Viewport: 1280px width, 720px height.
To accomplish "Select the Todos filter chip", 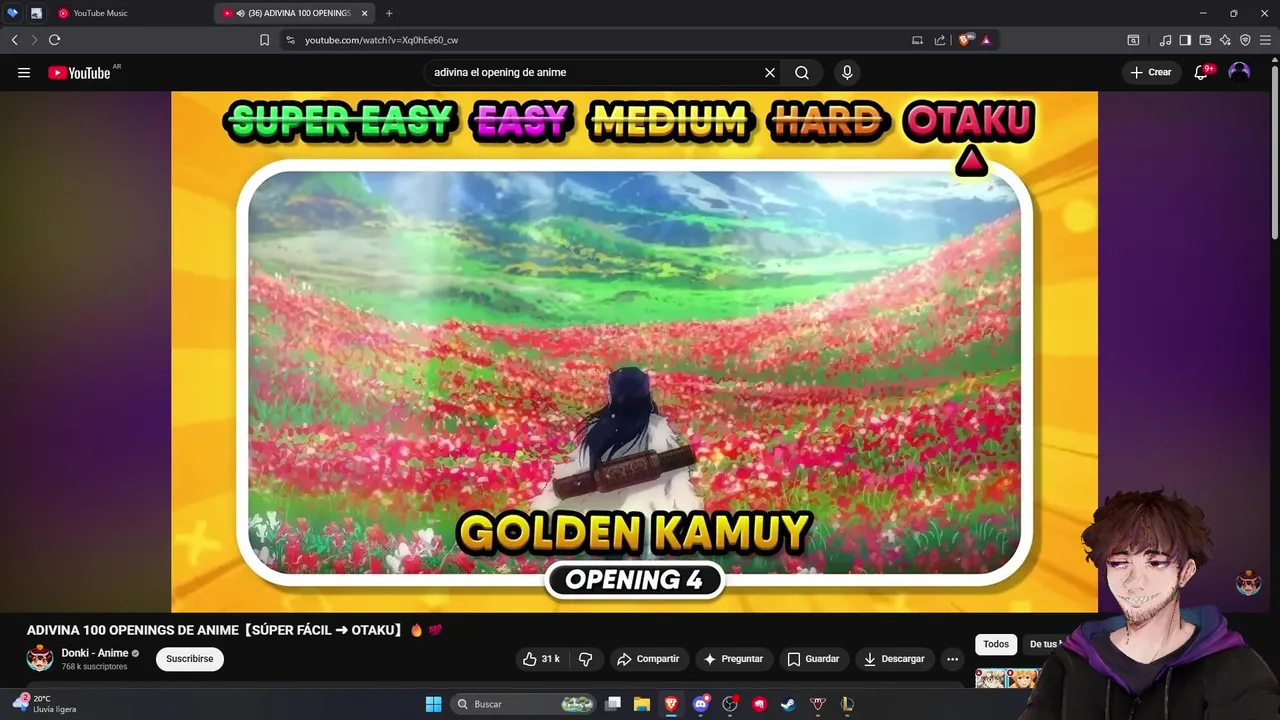I will point(996,644).
